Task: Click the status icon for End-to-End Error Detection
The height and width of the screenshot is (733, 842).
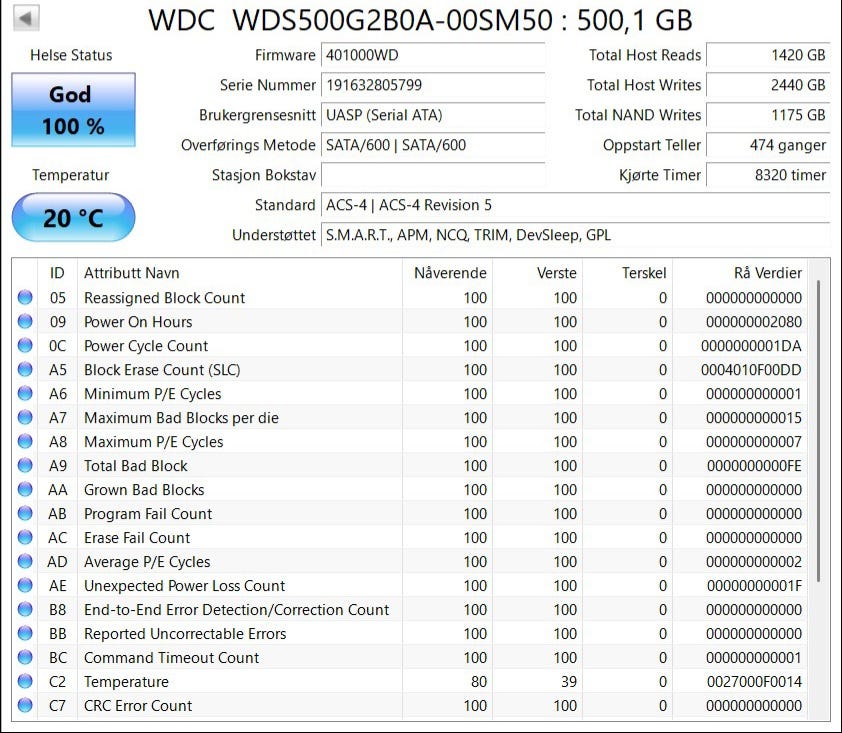Action: click(25, 609)
